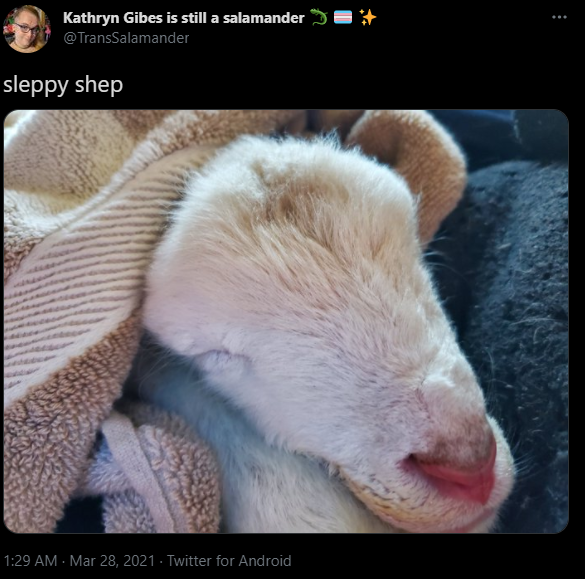This screenshot has height=579, width=585.
Task: Open the three-dot more options menu
Action: point(559,17)
